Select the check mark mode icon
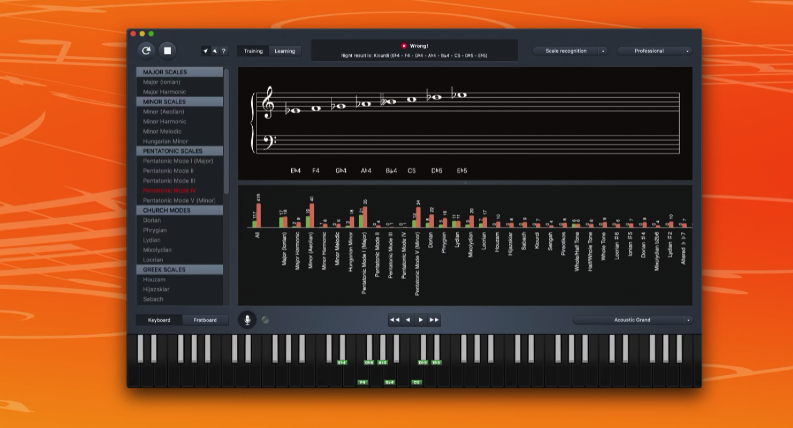Viewport: 793px width, 428px height. [205, 51]
